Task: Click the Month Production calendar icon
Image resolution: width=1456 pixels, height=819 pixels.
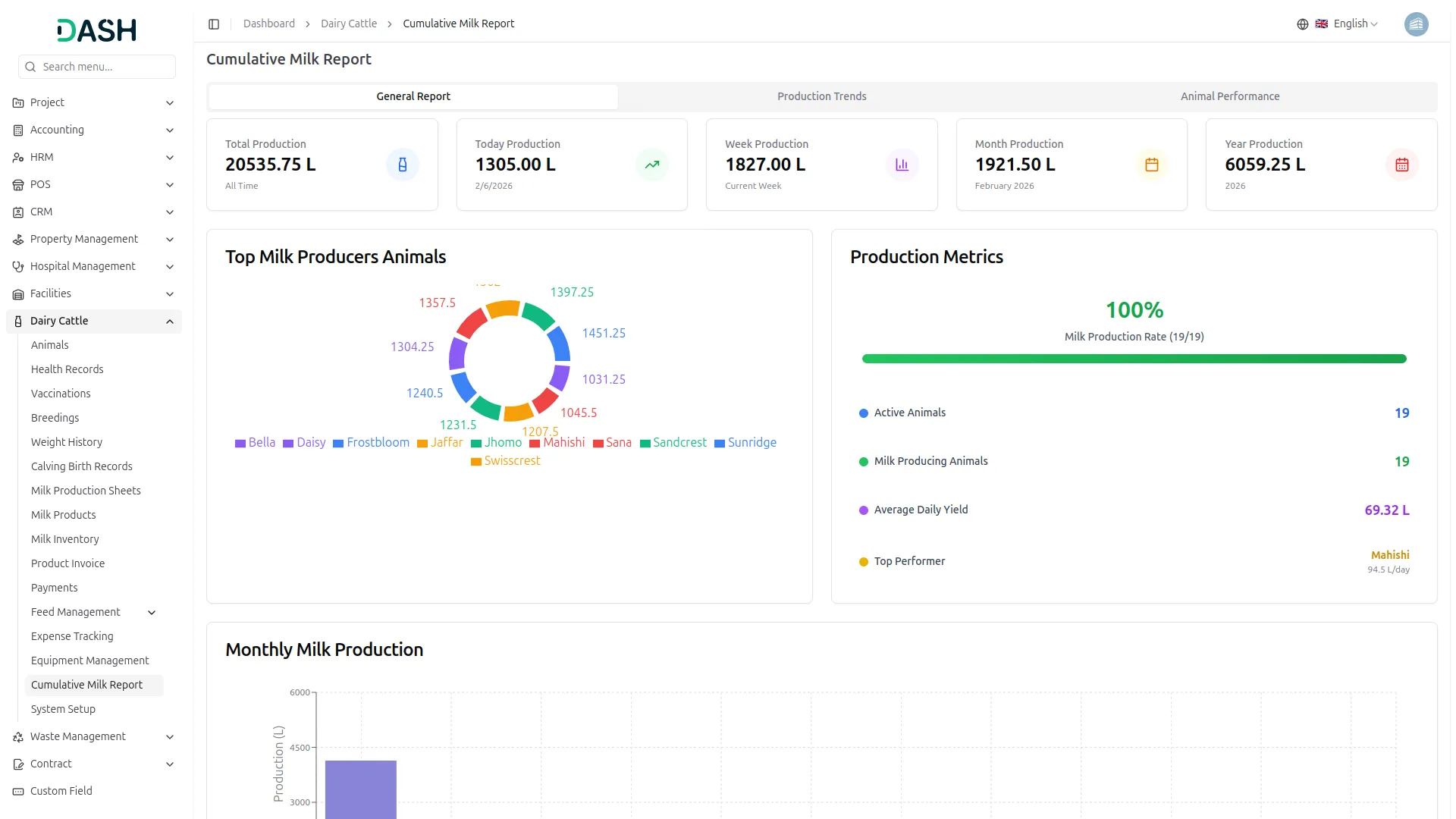Action: coord(1151,165)
